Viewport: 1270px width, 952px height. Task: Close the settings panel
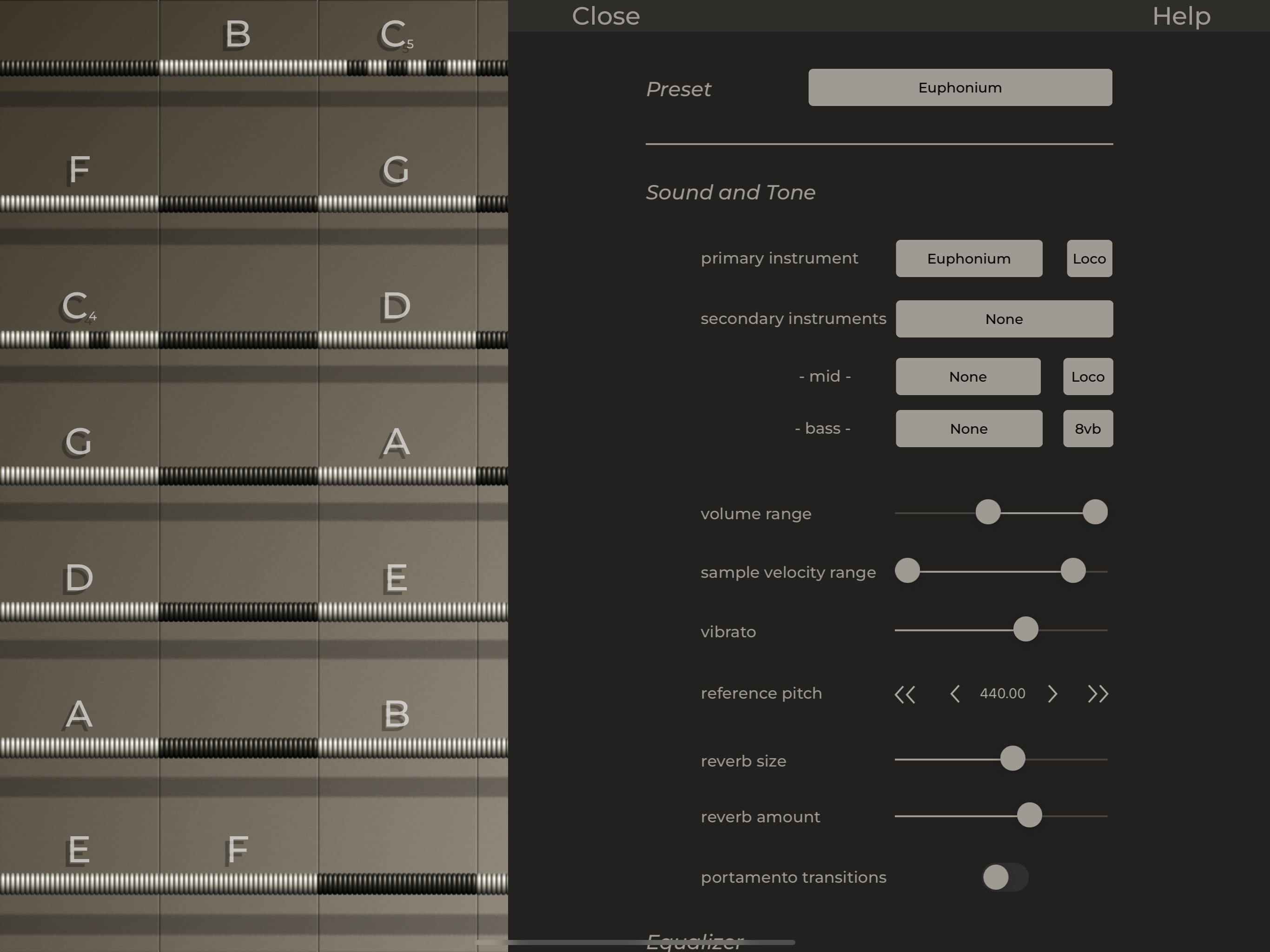(x=606, y=16)
